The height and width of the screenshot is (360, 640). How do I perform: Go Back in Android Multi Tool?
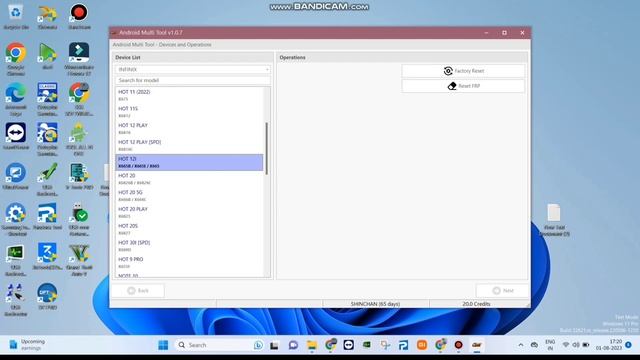tap(138, 291)
